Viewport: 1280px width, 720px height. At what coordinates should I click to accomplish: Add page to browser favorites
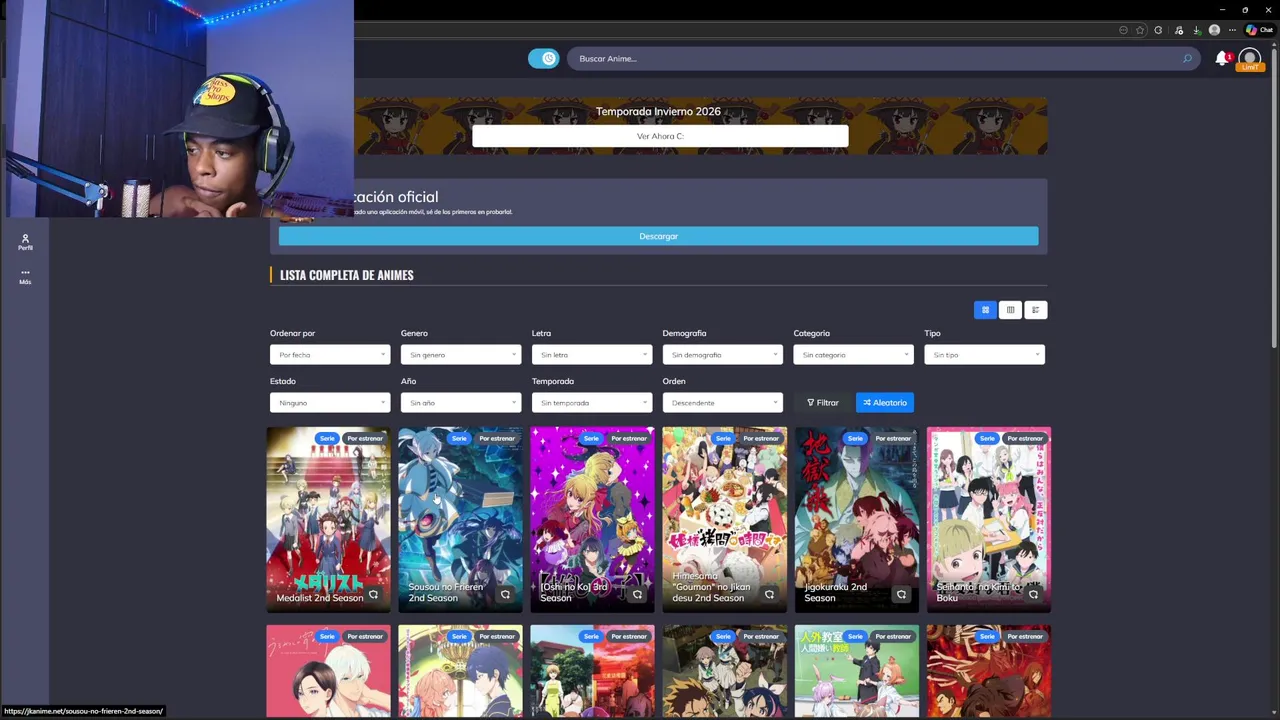click(1140, 30)
